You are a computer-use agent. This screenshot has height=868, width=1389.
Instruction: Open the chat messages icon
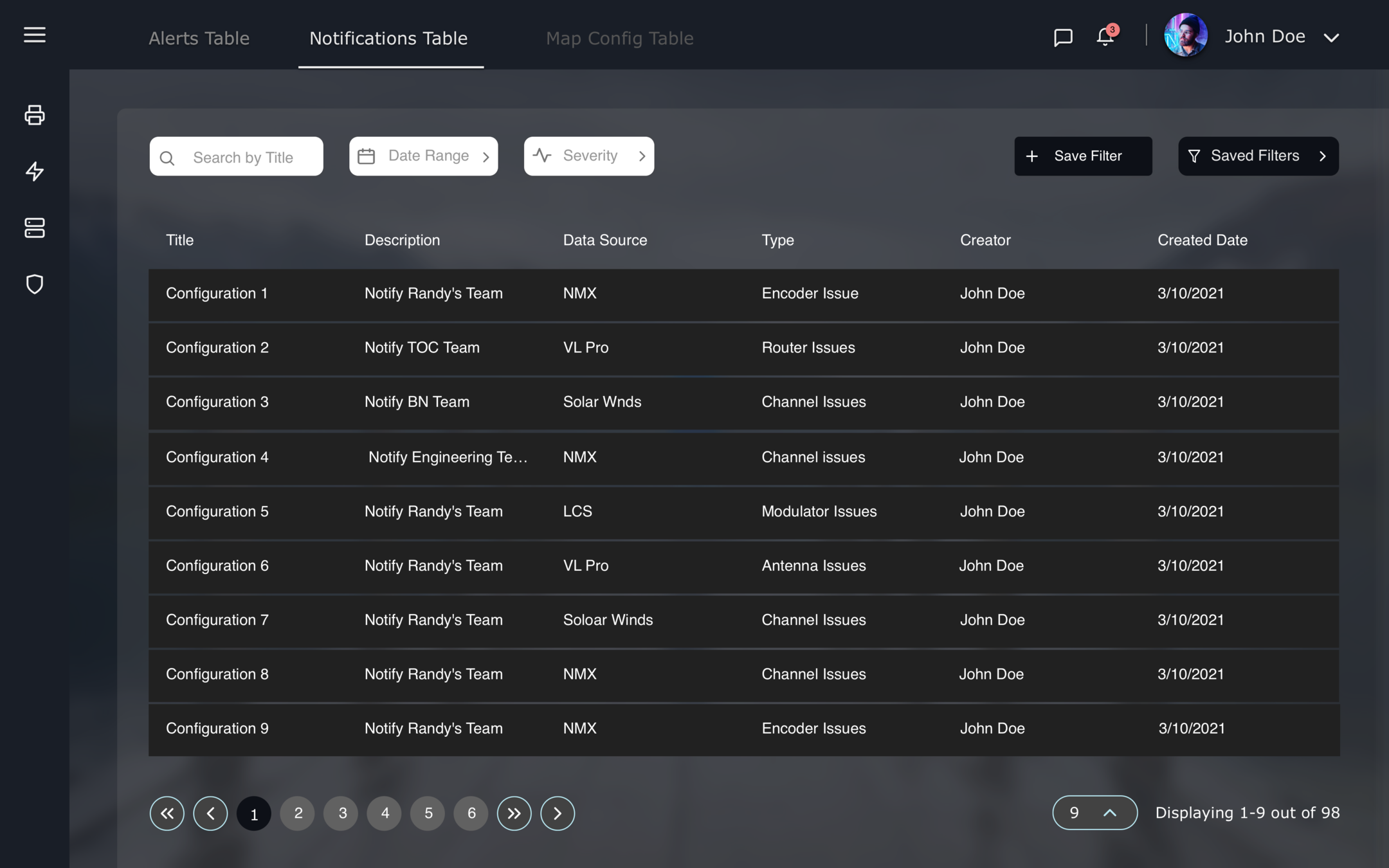point(1063,37)
